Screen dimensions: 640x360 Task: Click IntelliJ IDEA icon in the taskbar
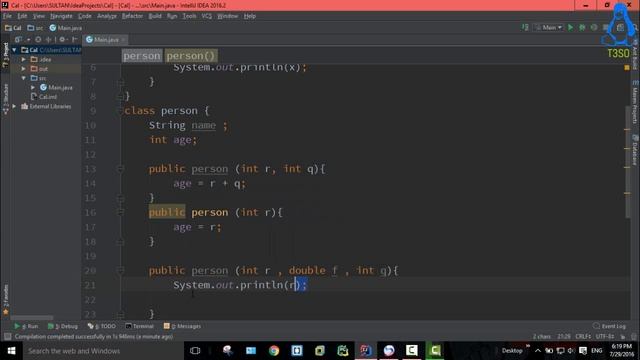click(x=366, y=351)
